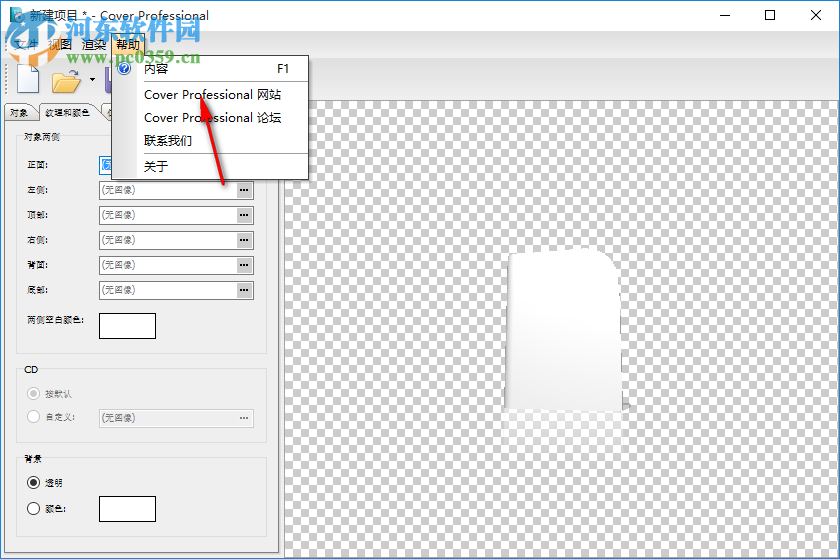Viewport: 840px width, 559px height.
Task: Click the 顶部 image path field
Action: (x=168, y=215)
